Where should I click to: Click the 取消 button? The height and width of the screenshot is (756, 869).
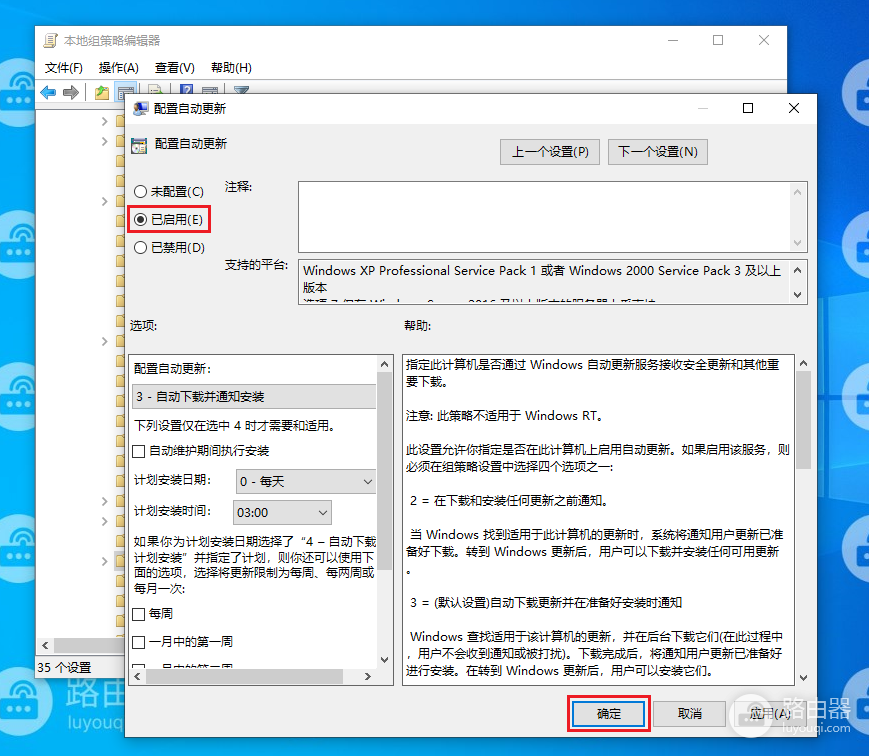pyautogui.click(x=689, y=713)
